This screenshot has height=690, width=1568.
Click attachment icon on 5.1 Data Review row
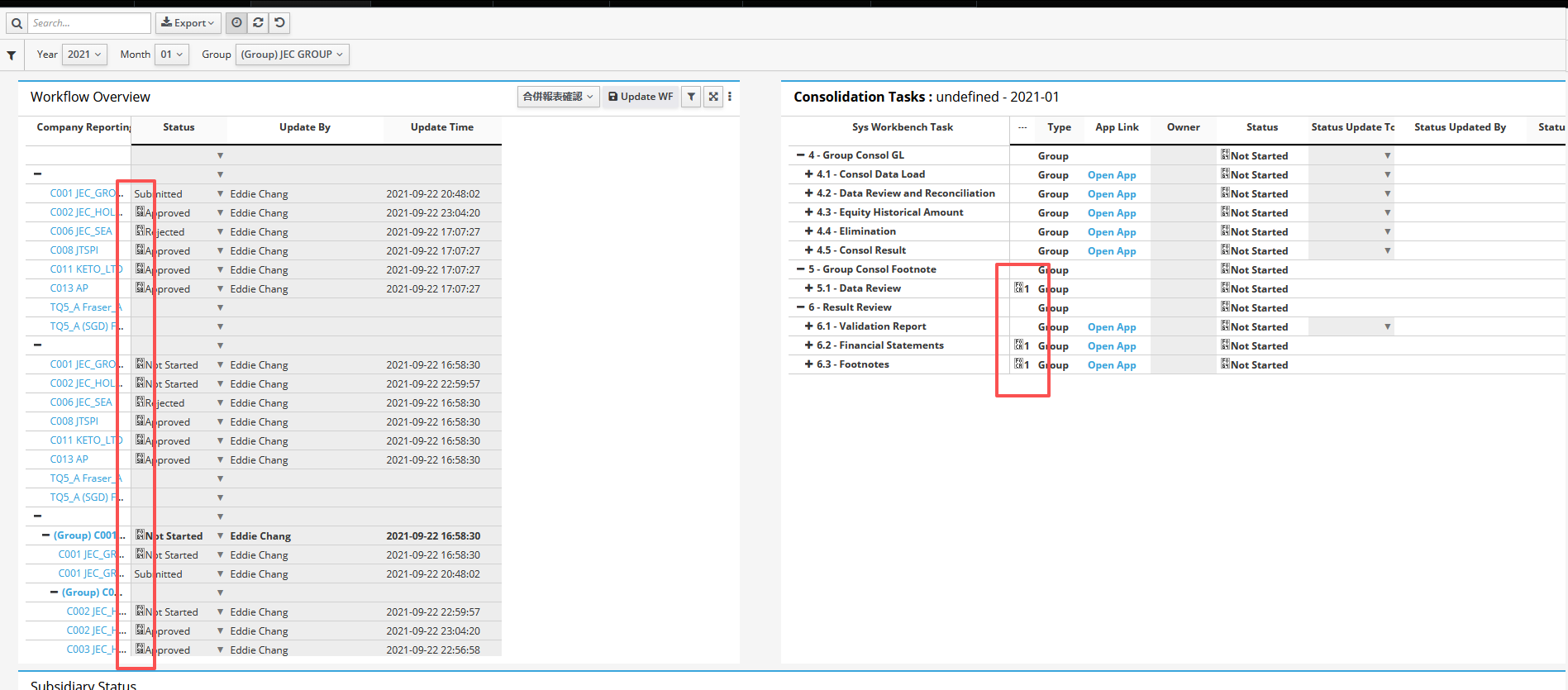tap(1020, 288)
